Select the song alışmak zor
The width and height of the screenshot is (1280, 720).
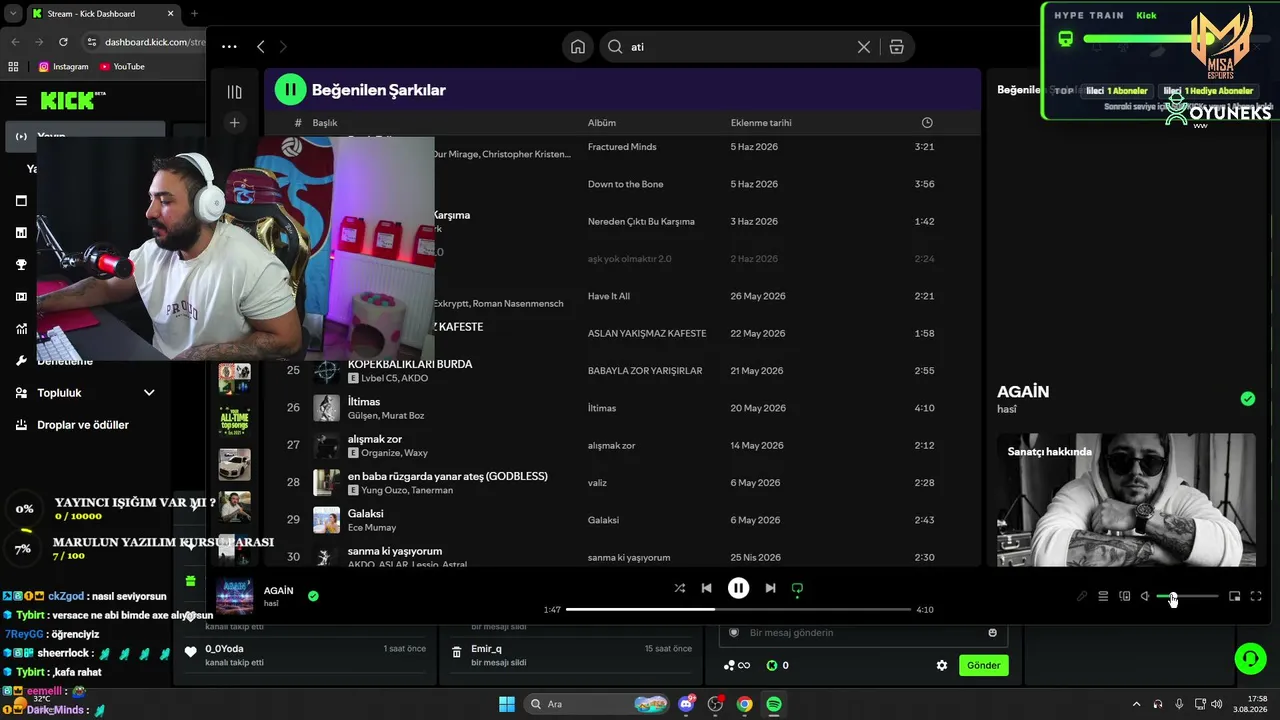point(375,439)
